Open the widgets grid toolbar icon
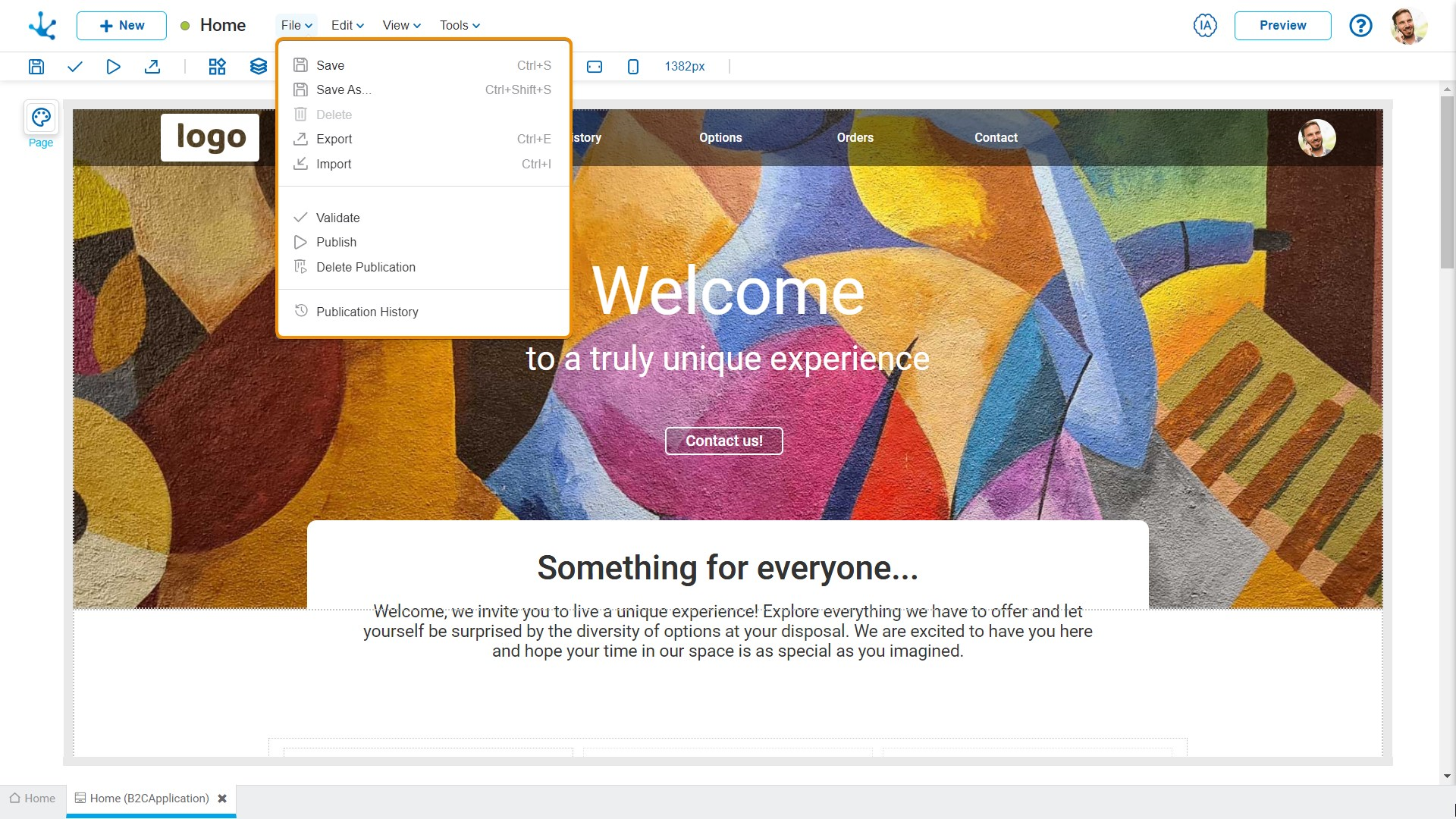1456x819 pixels. pyautogui.click(x=217, y=67)
